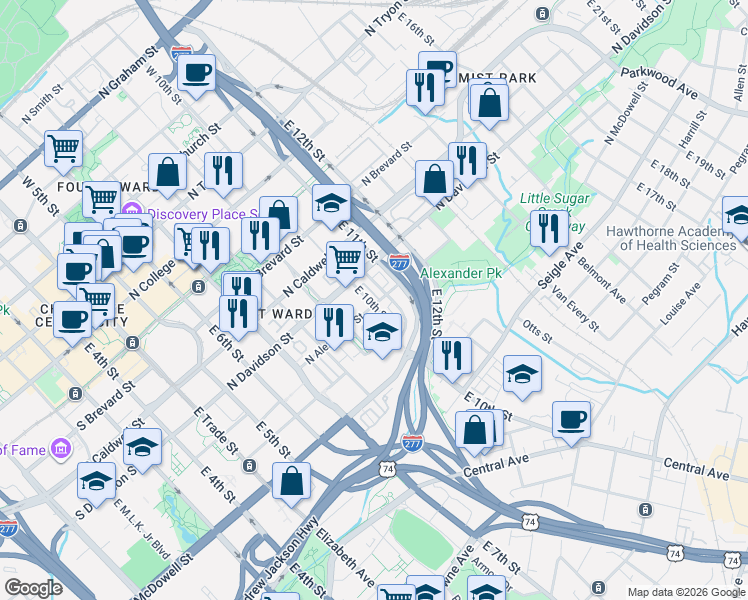Click the shopping bag marker below E 5th St
Viewport: 748px width, 600px height.
click(x=291, y=482)
